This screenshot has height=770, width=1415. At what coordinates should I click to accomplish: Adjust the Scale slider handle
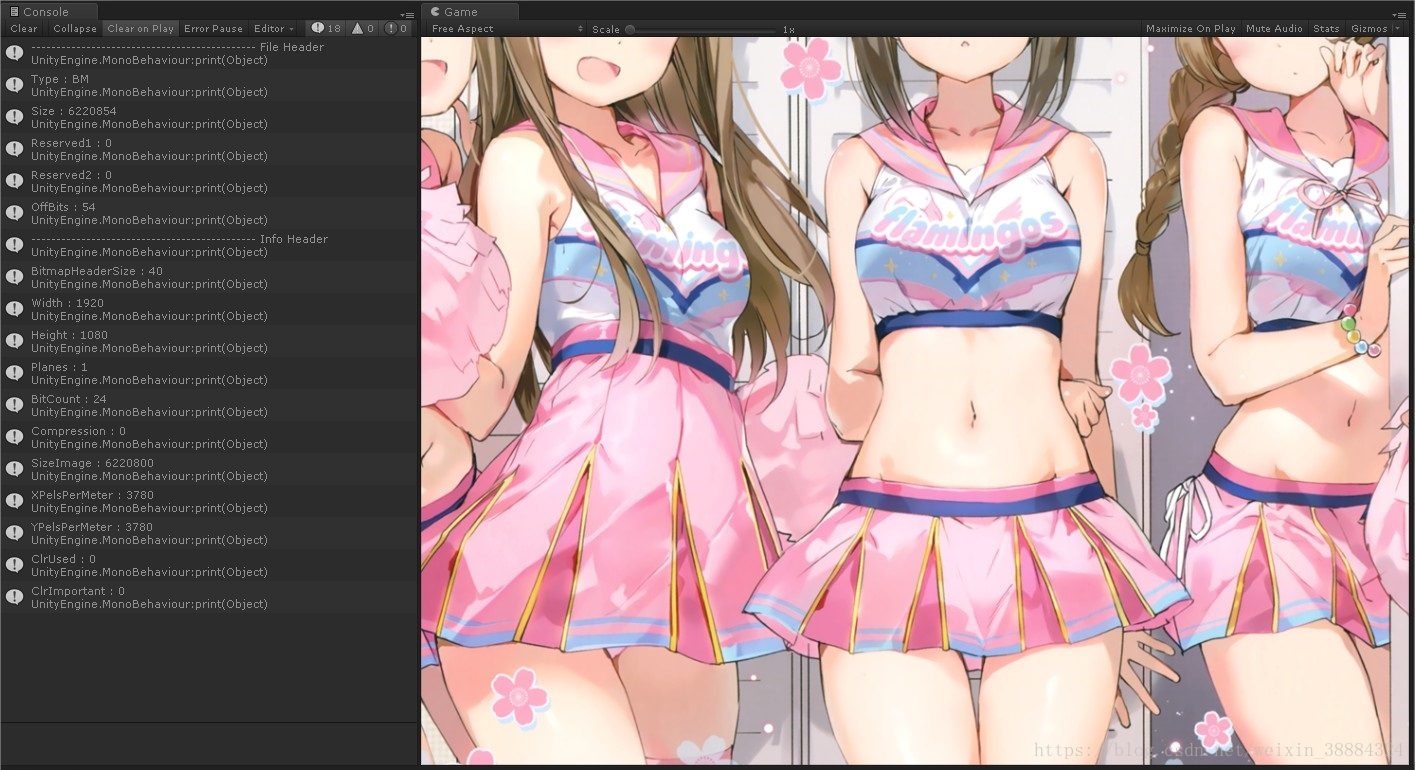point(630,29)
